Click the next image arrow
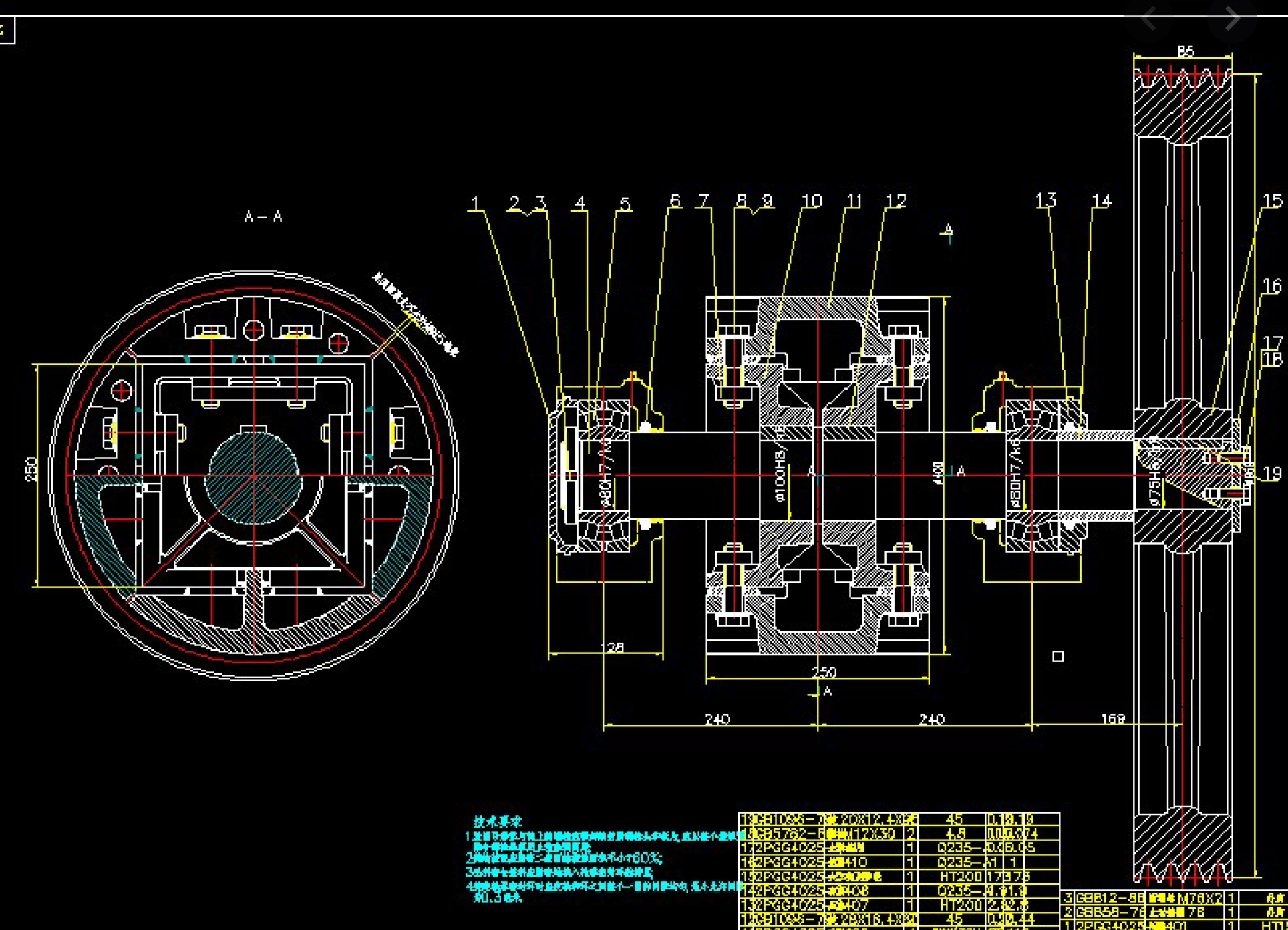The height and width of the screenshot is (930, 1288). point(1233,19)
